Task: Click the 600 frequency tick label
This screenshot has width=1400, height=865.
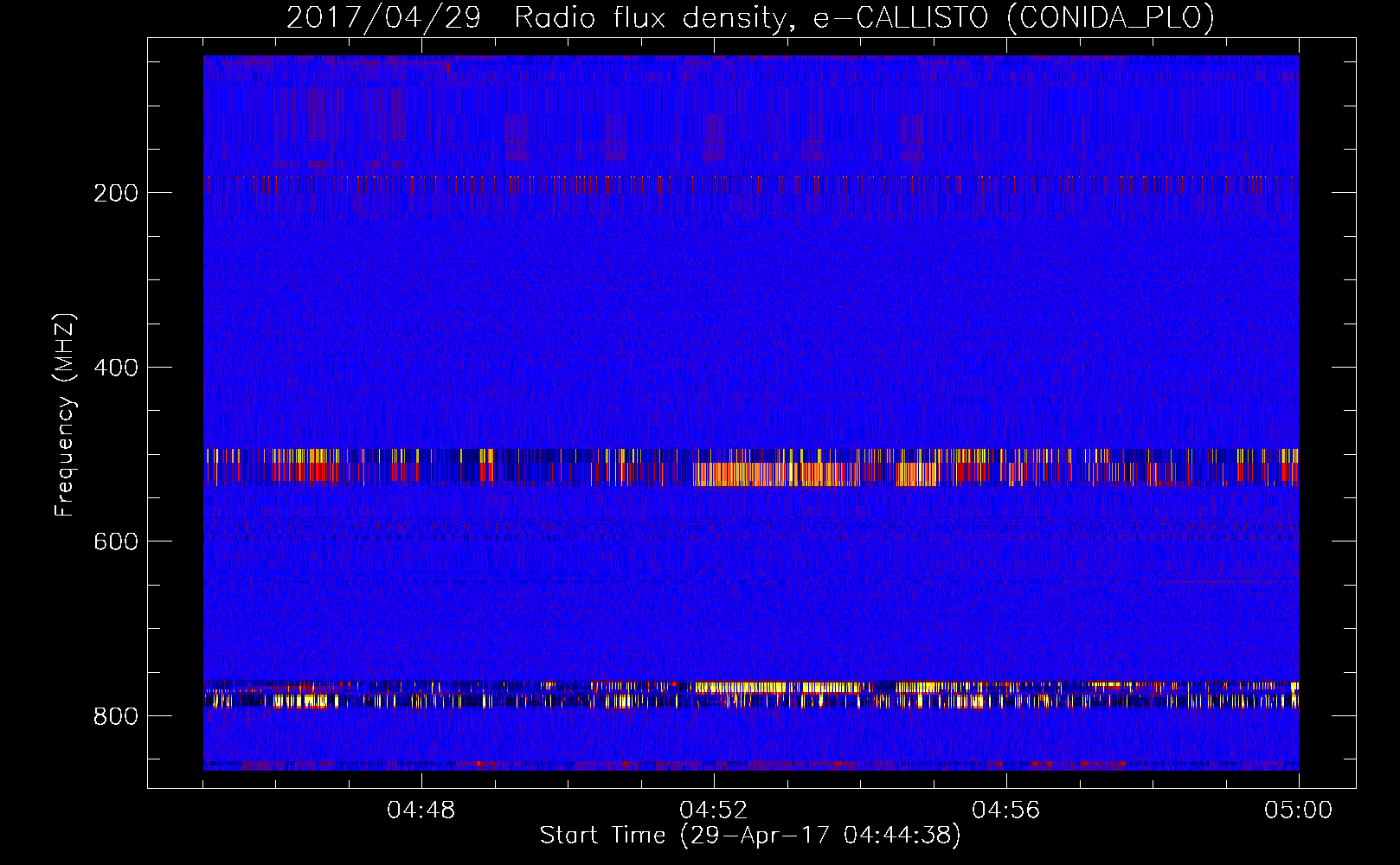Action: point(115,541)
